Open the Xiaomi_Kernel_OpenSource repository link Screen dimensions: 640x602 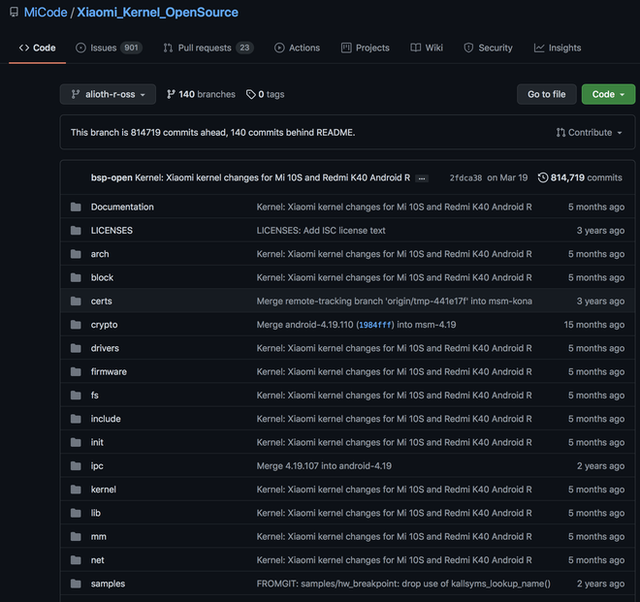(158, 12)
